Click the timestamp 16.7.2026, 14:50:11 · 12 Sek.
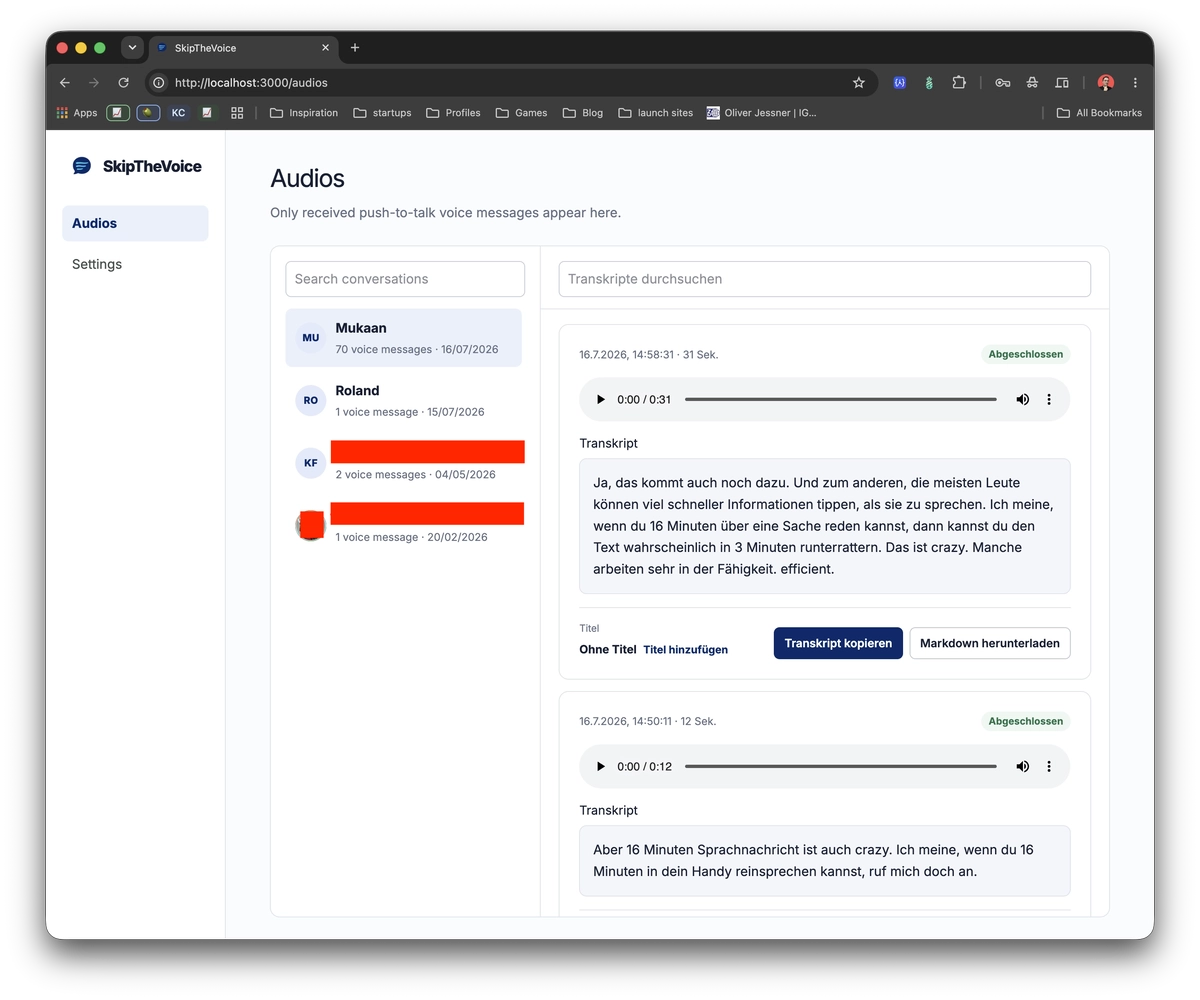The height and width of the screenshot is (1000, 1200). (648, 722)
